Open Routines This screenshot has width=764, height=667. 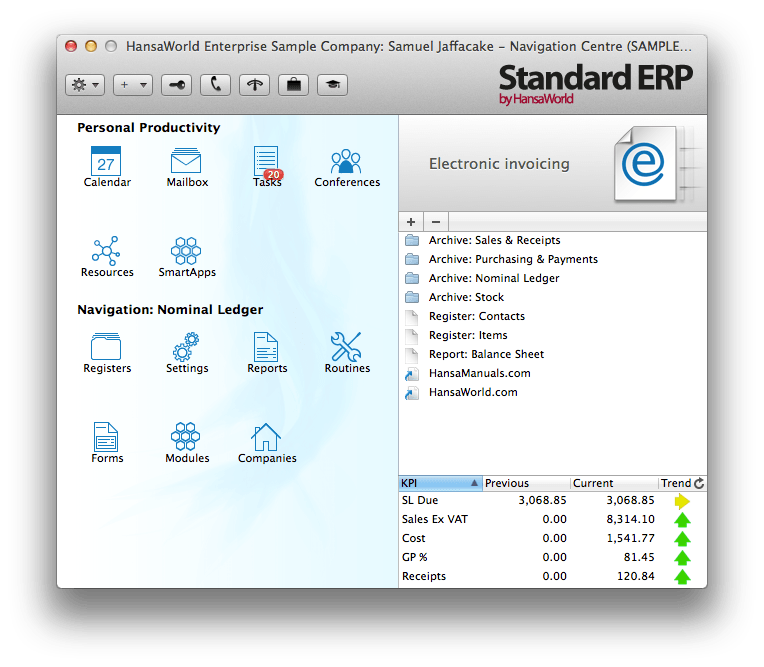347,353
